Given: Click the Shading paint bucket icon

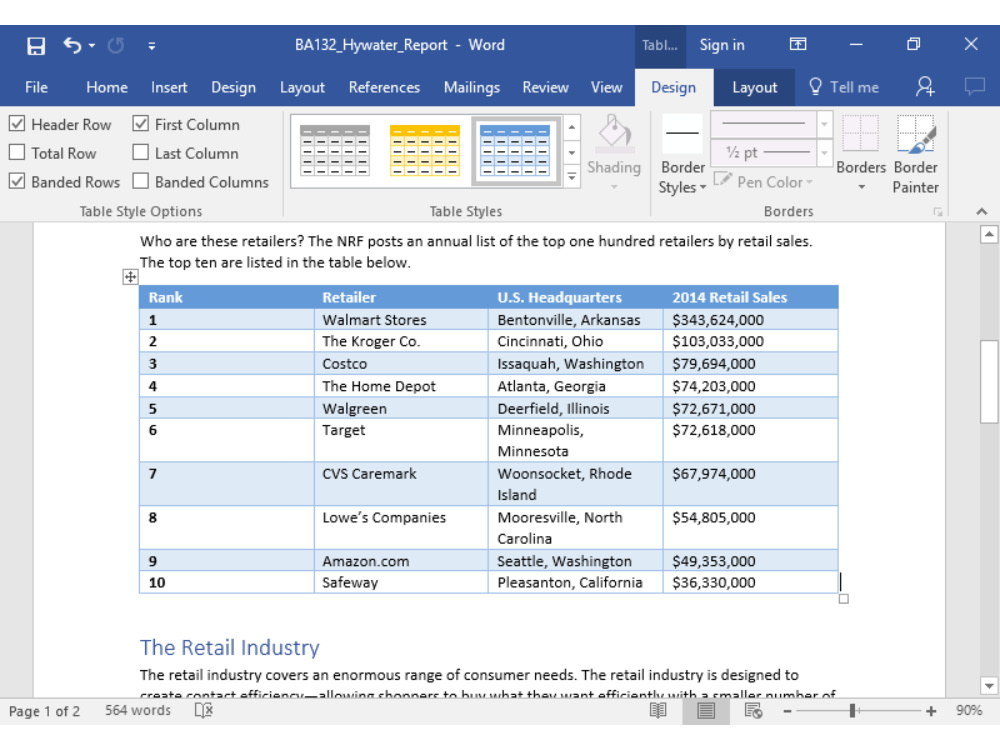Looking at the screenshot, I should click(x=614, y=132).
